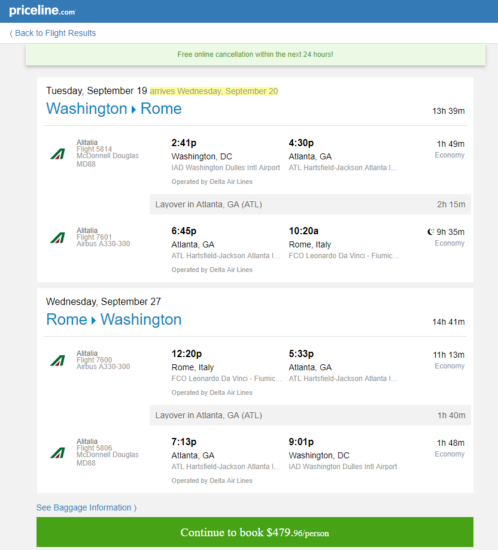
Task: Go back to Flight Results
Action: point(53,33)
